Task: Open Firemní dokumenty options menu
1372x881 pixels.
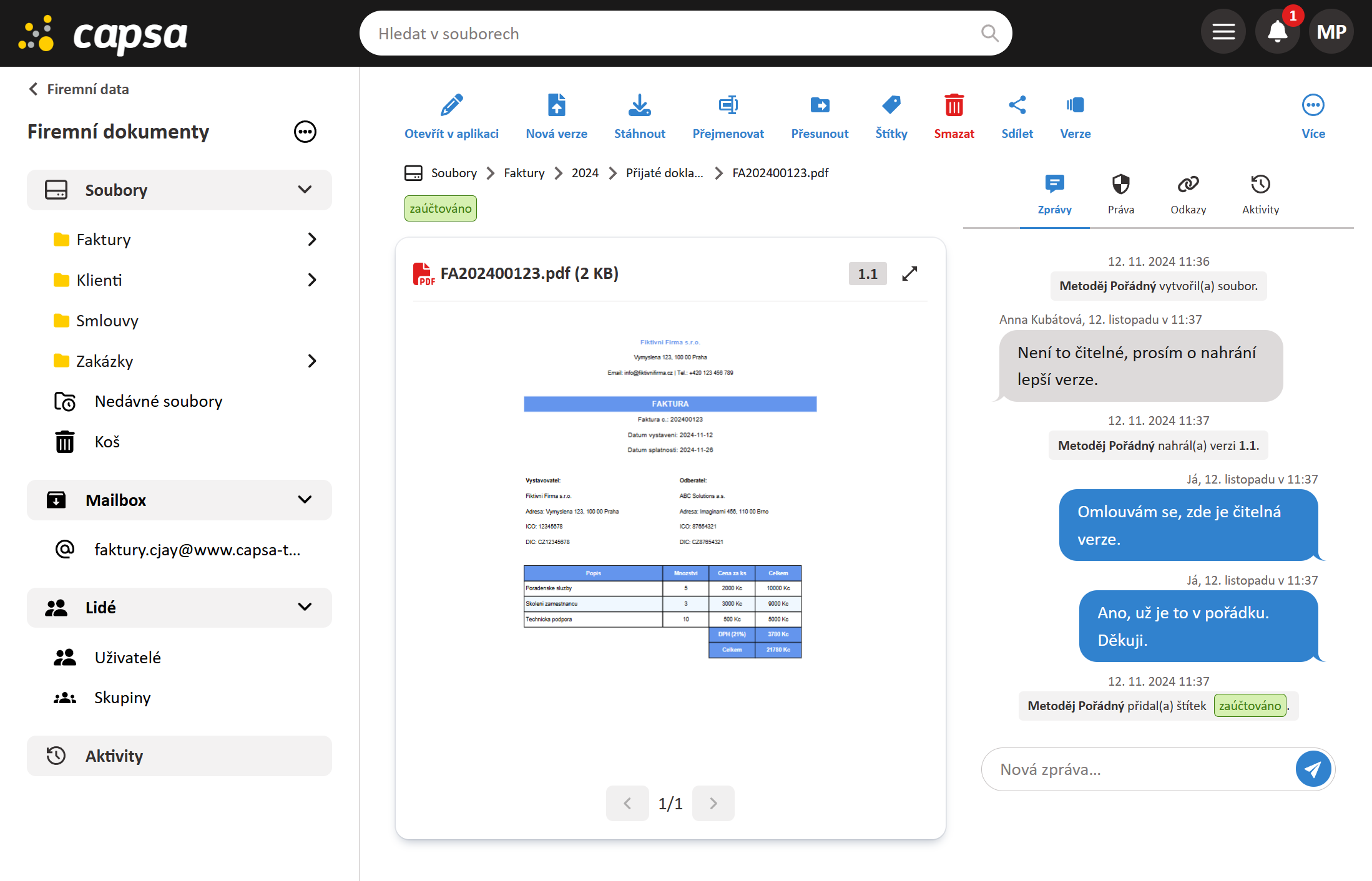Action: tap(305, 132)
